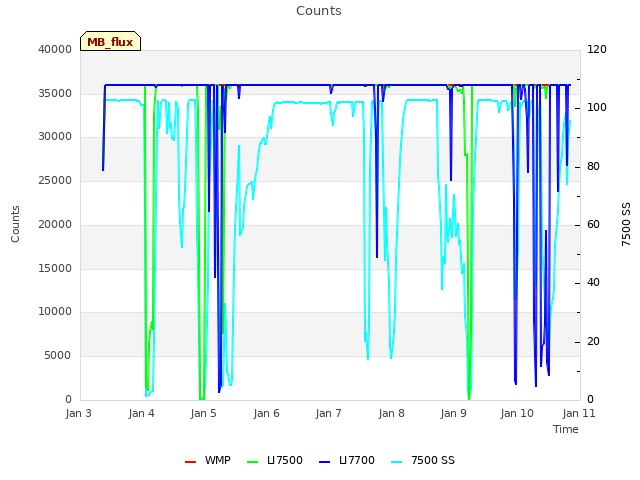This screenshot has width=640, height=480.
Task: Click the Jan 9 tick label
Action: pos(453,413)
